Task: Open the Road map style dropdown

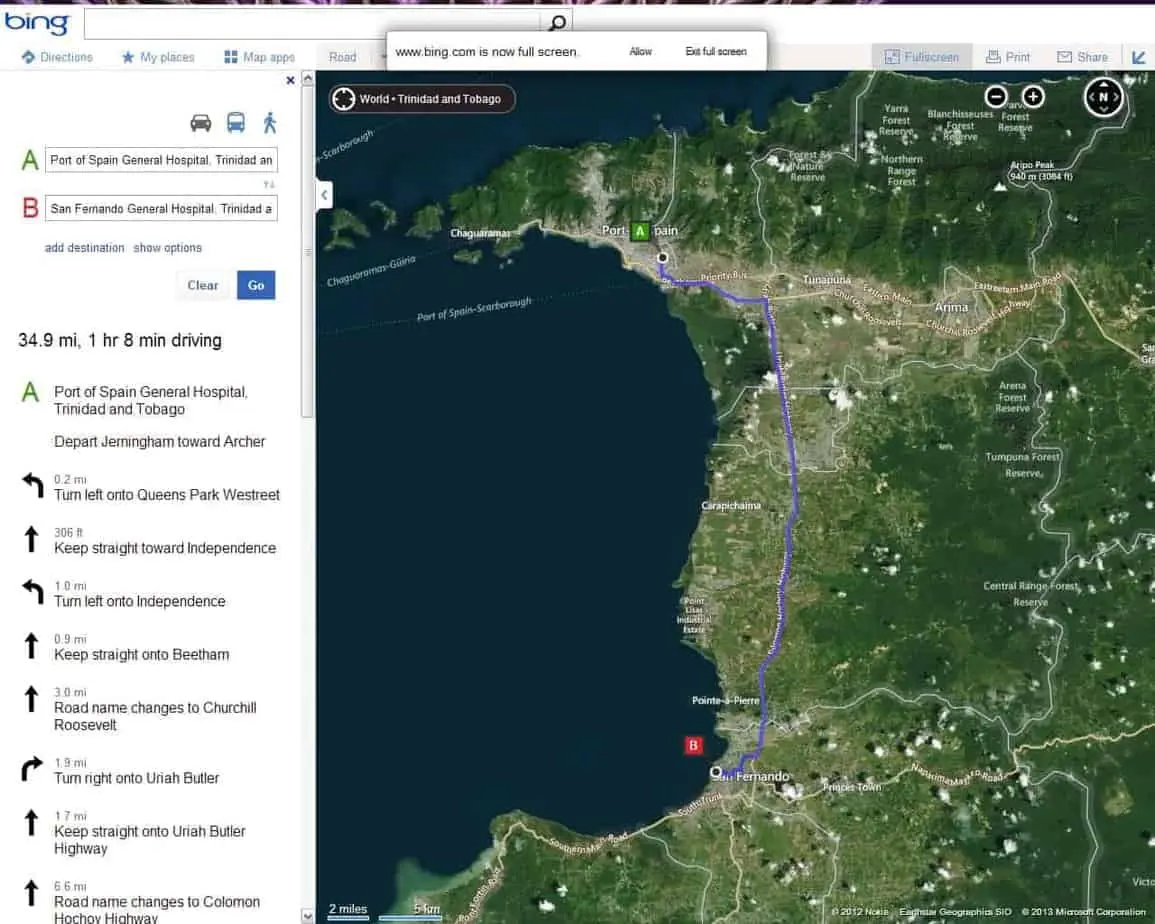Action: tap(343, 57)
